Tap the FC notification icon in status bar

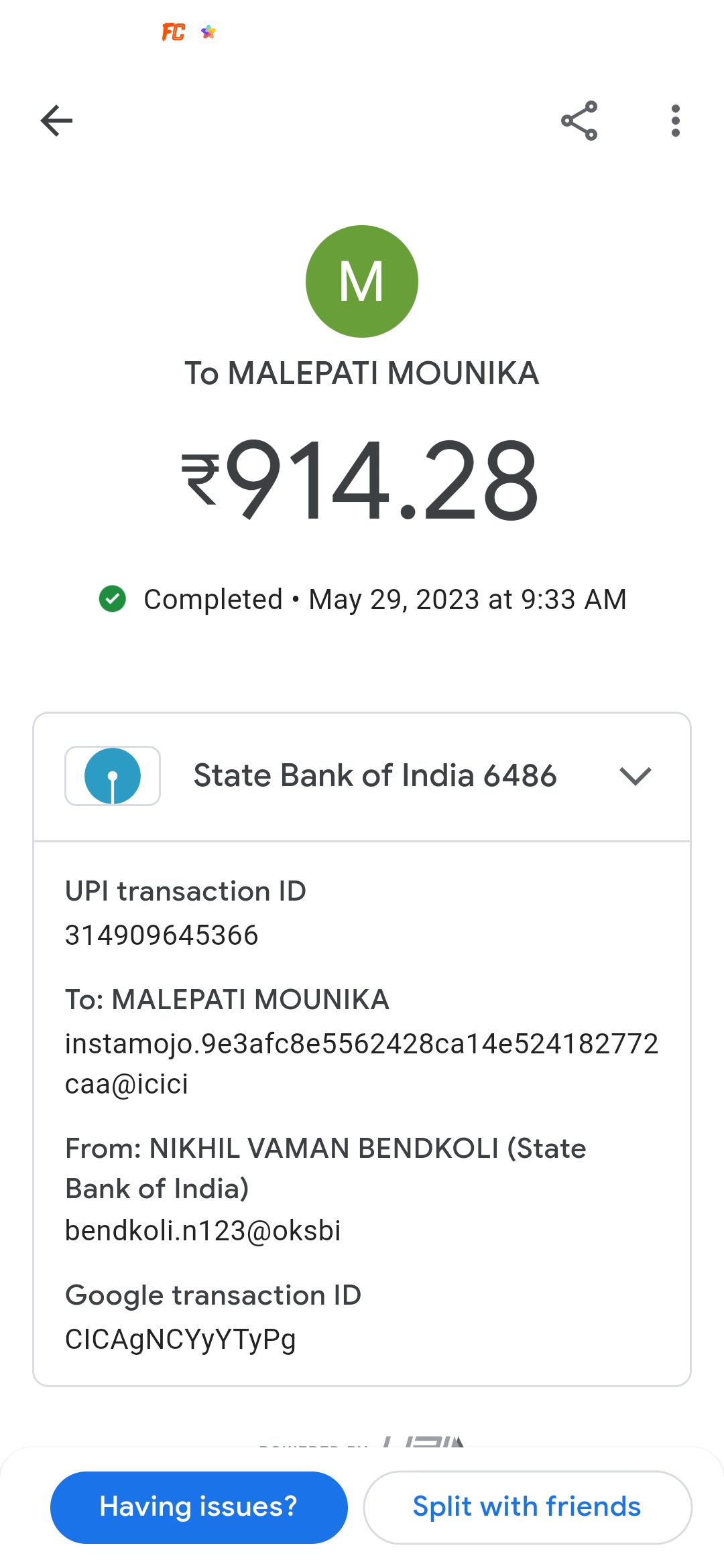pyautogui.click(x=173, y=32)
